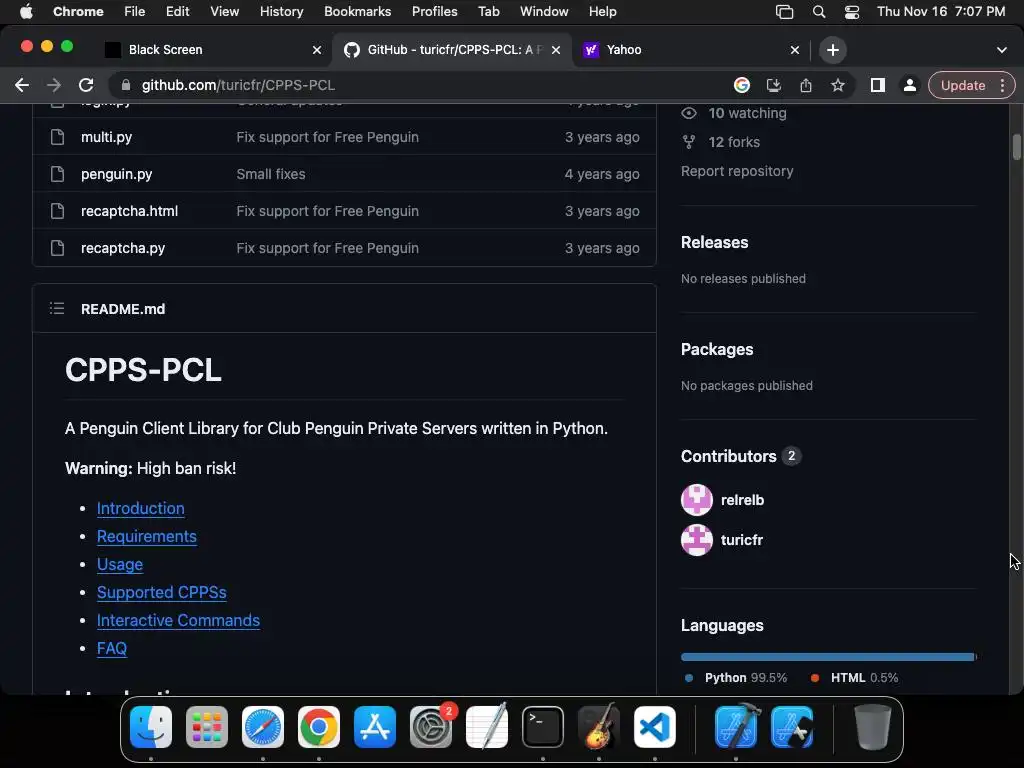Click the blue Python languages bar
The image size is (1024, 768).
pos(827,657)
